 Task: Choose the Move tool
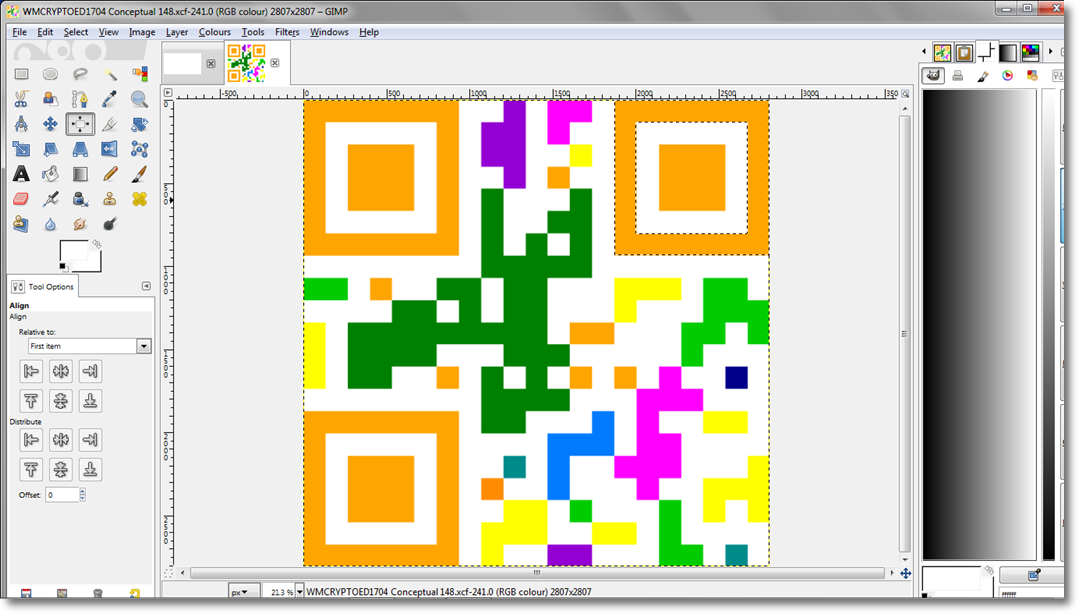pos(50,124)
